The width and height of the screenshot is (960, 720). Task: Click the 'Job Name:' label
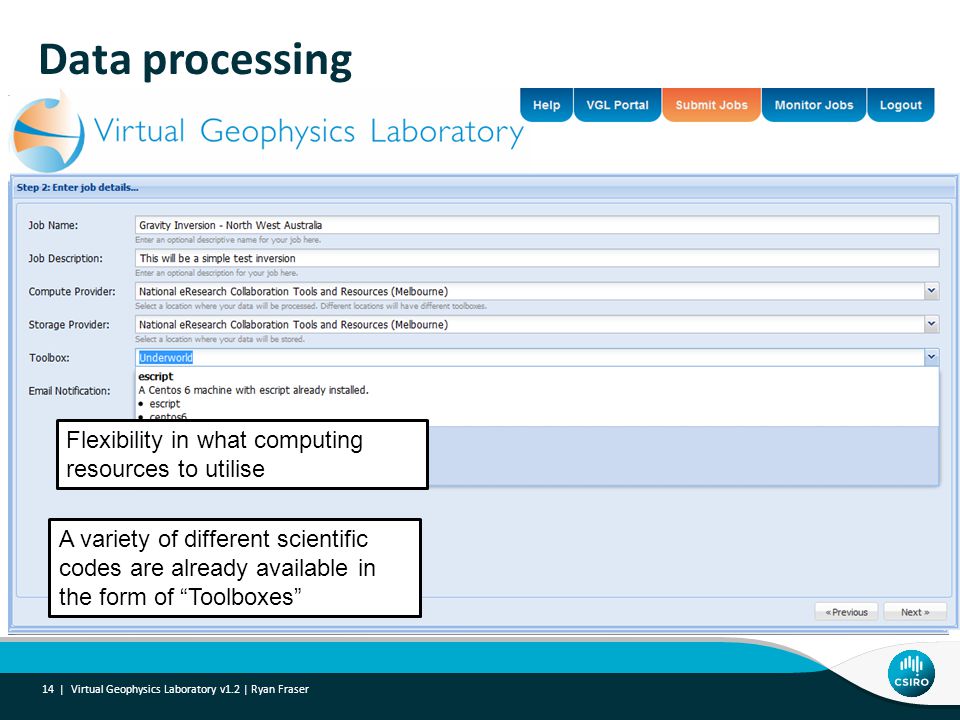[53, 225]
